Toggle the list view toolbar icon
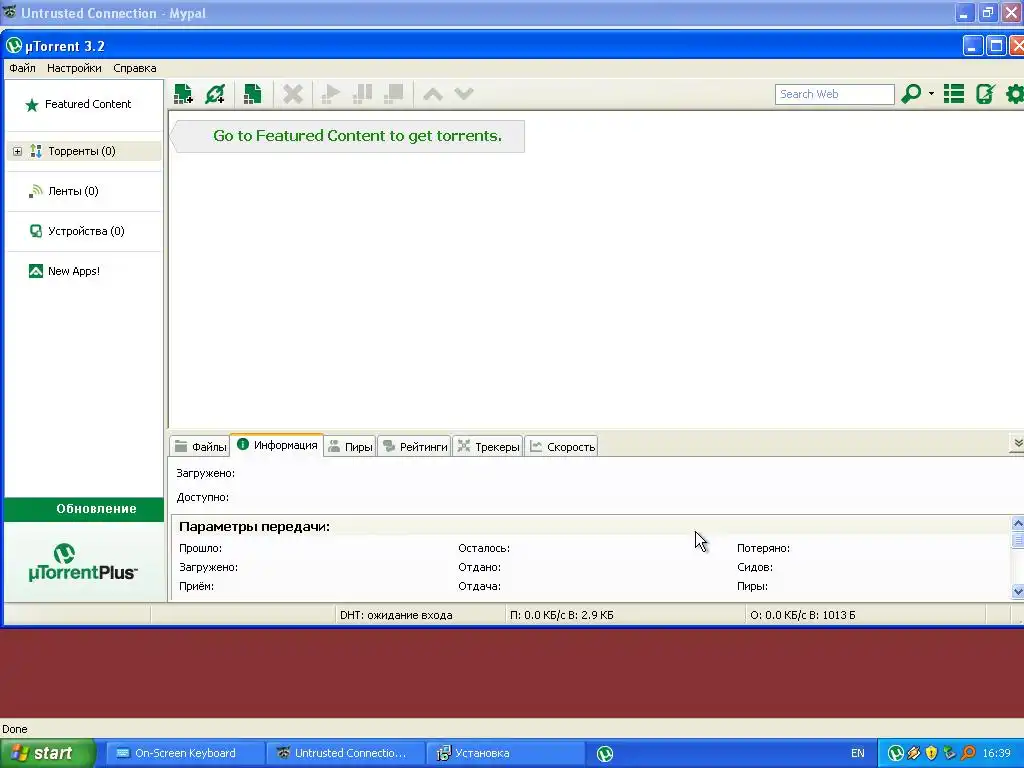This screenshot has width=1024, height=768. (x=954, y=94)
